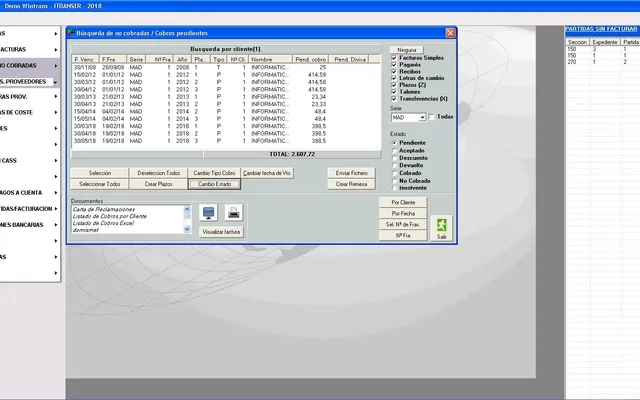The width and height of the screenshot is (640, 400).
Task: Toggle the Letras de cambio checkbox
Action: pos(394,78)
